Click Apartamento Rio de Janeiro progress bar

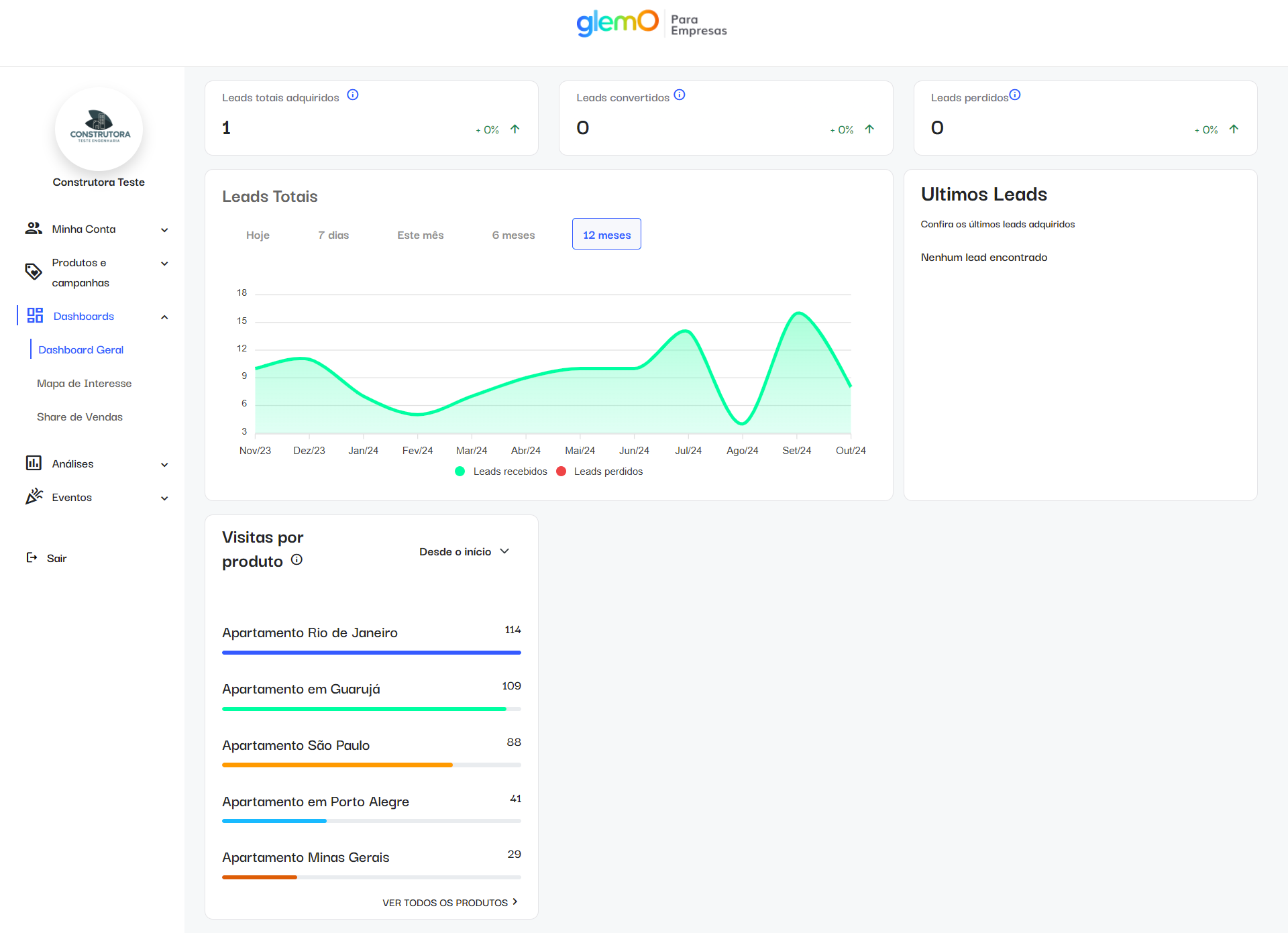371,652
